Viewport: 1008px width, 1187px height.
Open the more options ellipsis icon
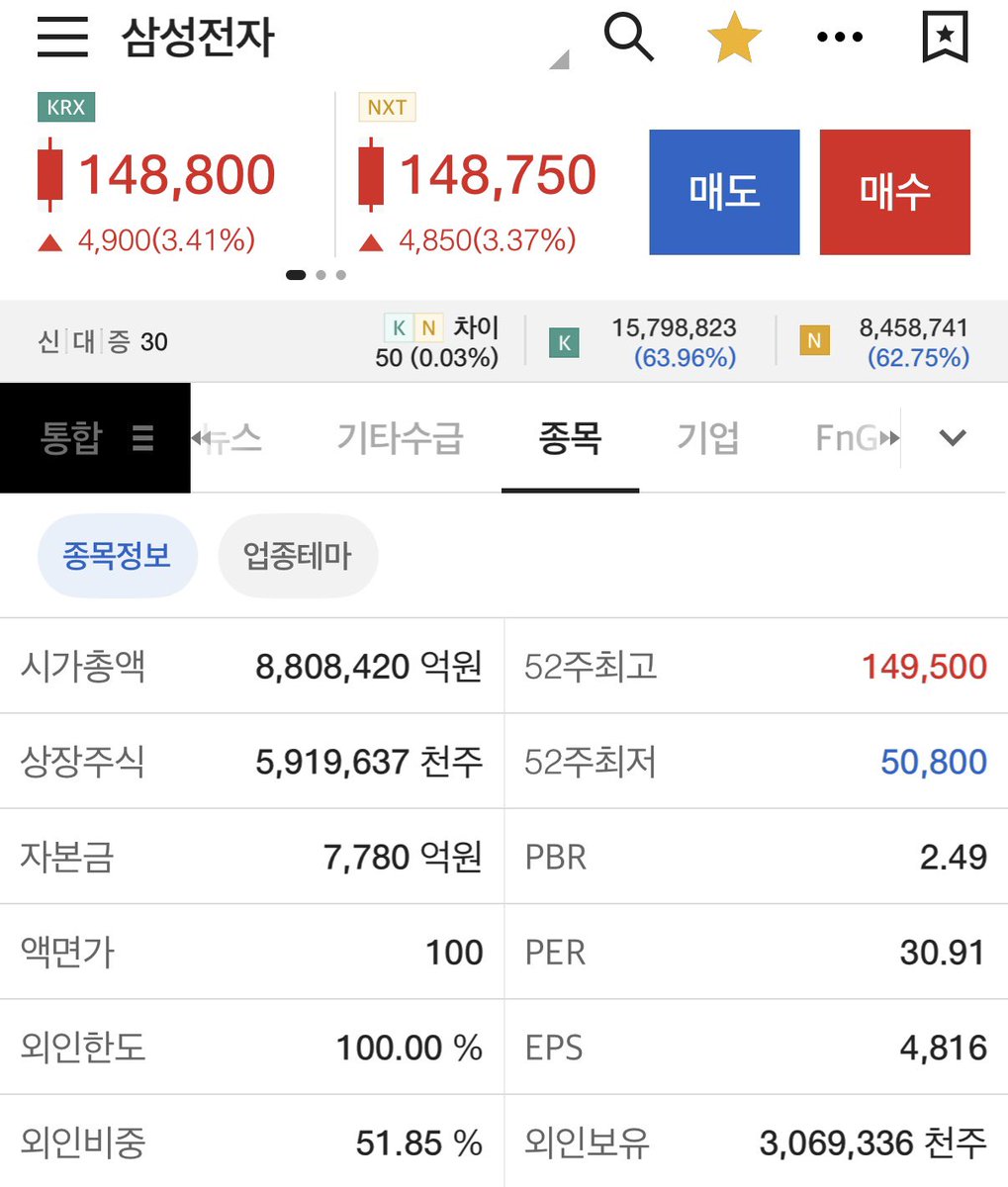(839, 37)
